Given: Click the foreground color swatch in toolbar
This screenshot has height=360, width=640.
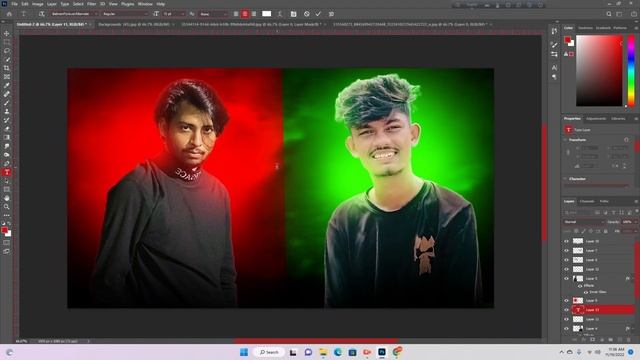Looking at the screenshot, I should 4,231.
